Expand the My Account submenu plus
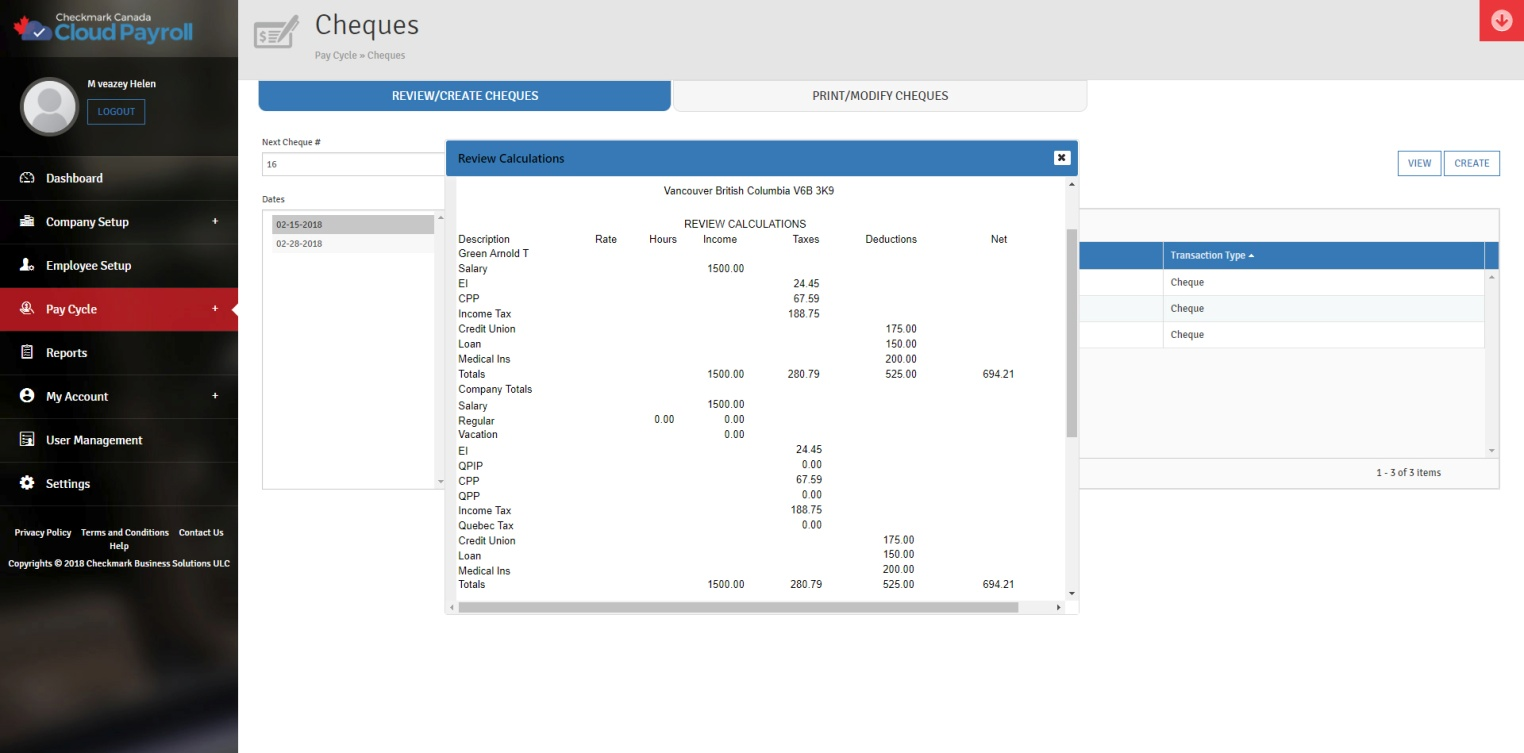Image resolution: width=1524 pixels, height=753 pixels. (215, 396)
